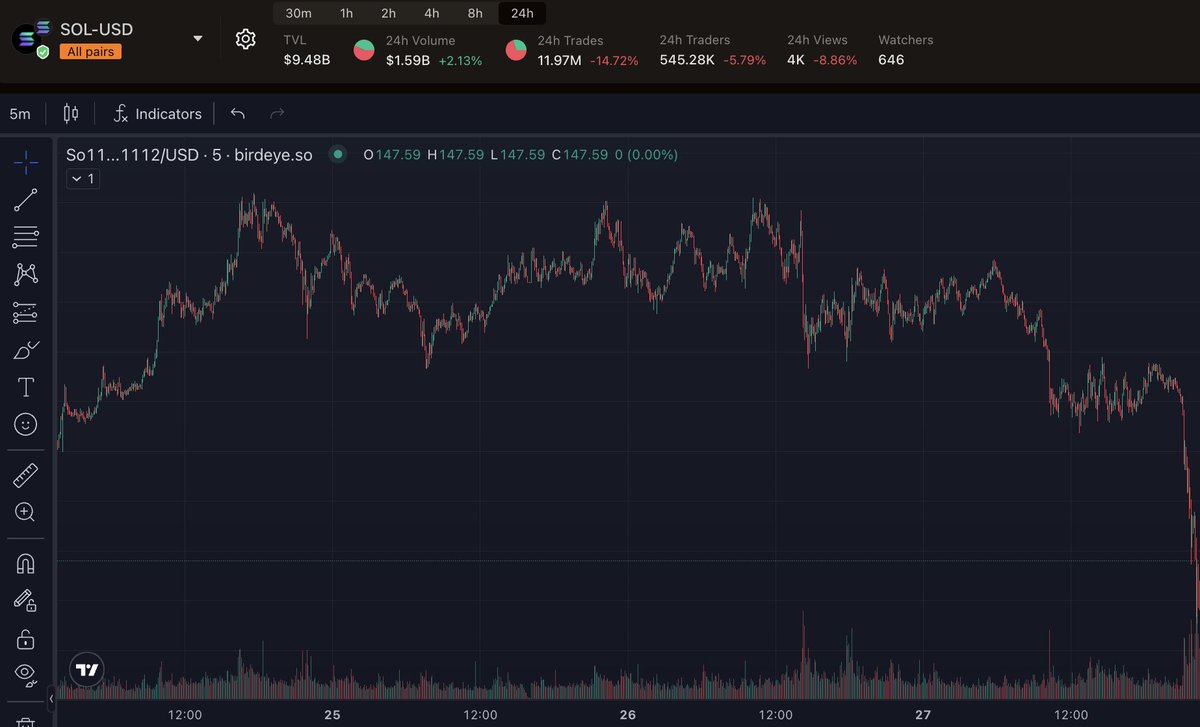This screenshot has height=727, width=1200.
Task: Switch stats to the 2h tab
Action: [389, 13]
